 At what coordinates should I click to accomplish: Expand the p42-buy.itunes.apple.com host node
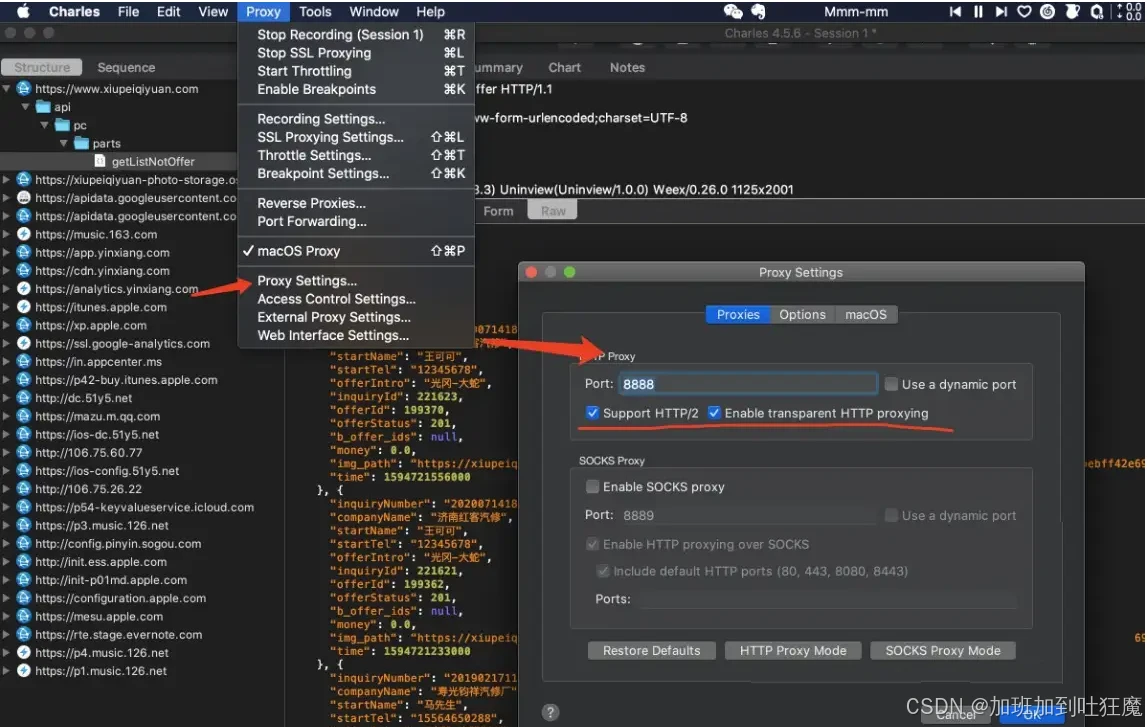click(x=7, y=380)
